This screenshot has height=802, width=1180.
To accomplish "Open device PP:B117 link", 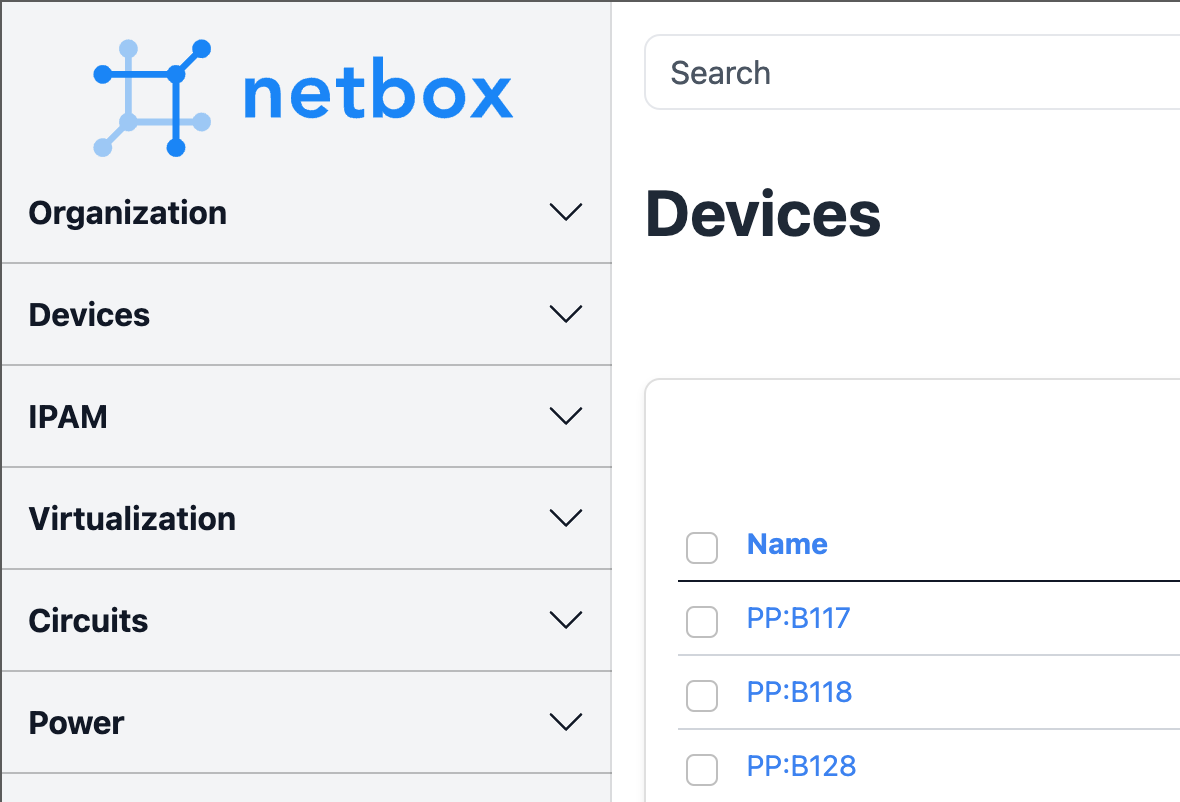I will [x=798, y=618].
